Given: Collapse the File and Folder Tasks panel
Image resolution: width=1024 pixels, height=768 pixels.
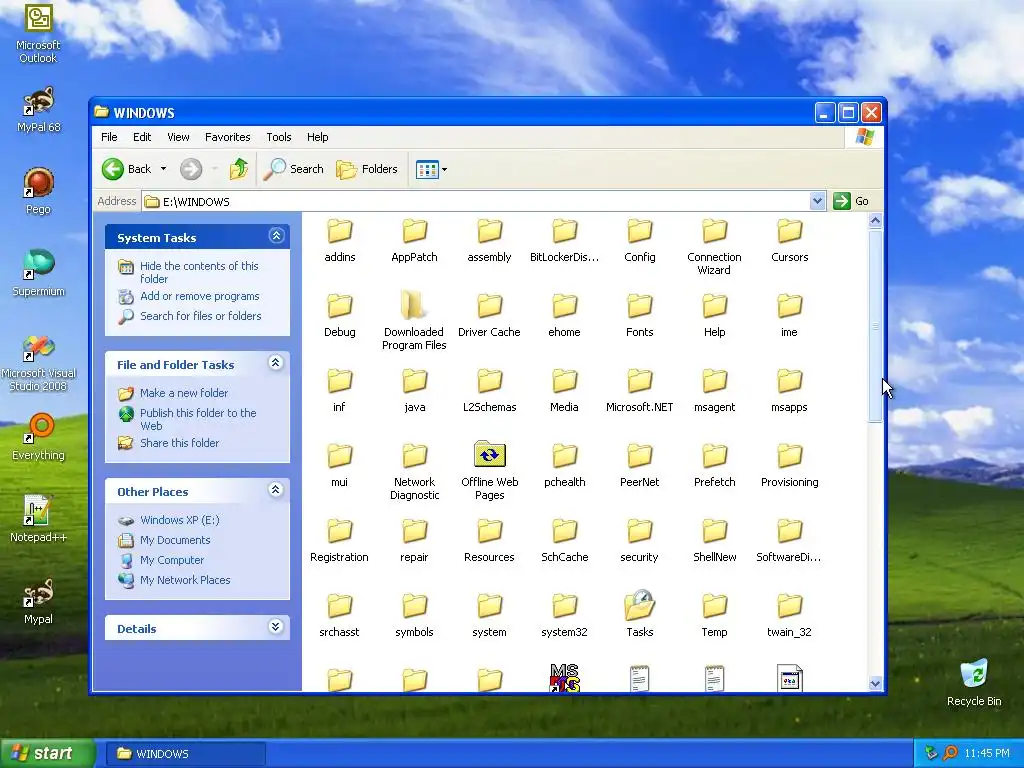Looking at the screenshot, I should click(x=276, y=363).
